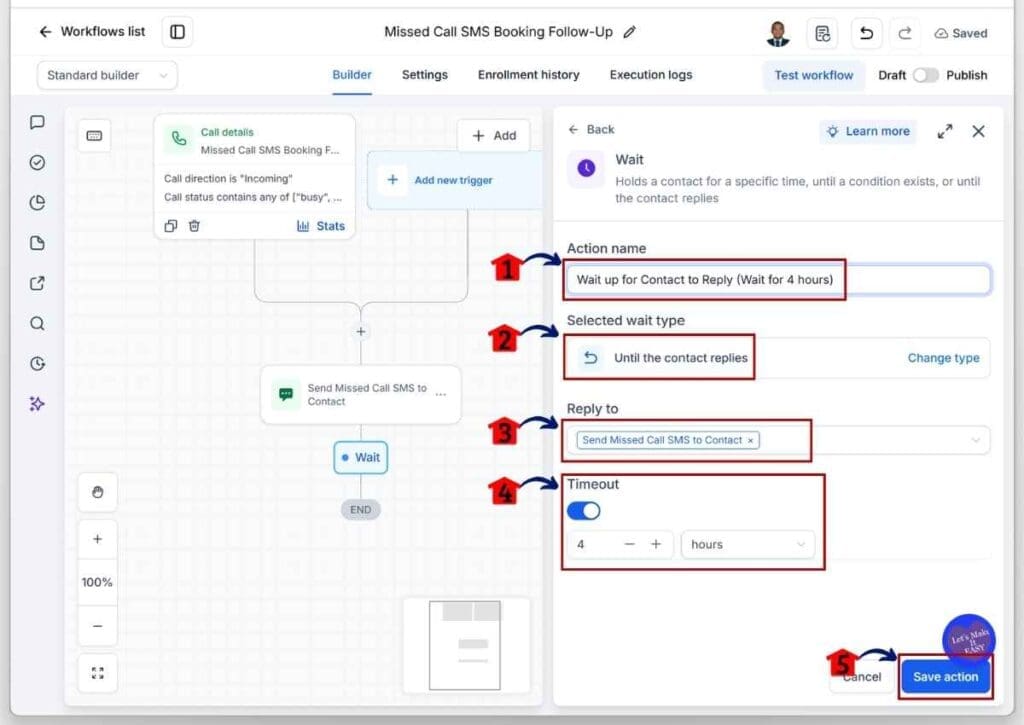Expand the Wait panel to fullscreen
The image size is (1024, 725).
pos(944,131)
